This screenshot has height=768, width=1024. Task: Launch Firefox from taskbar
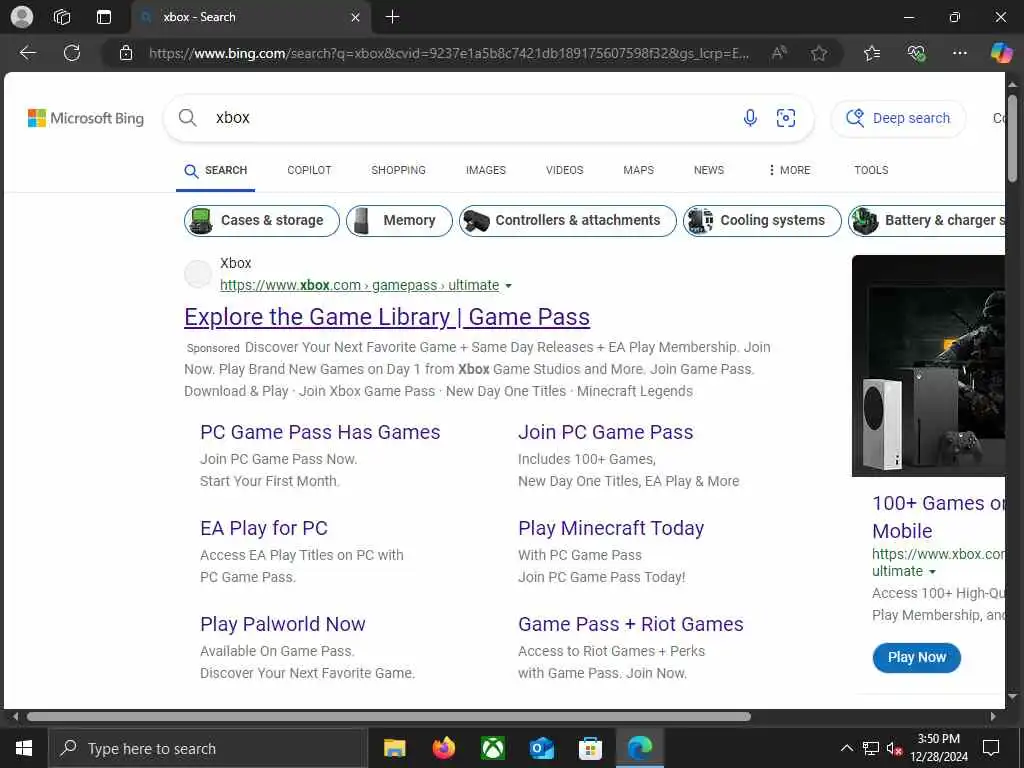pos(443,748)
